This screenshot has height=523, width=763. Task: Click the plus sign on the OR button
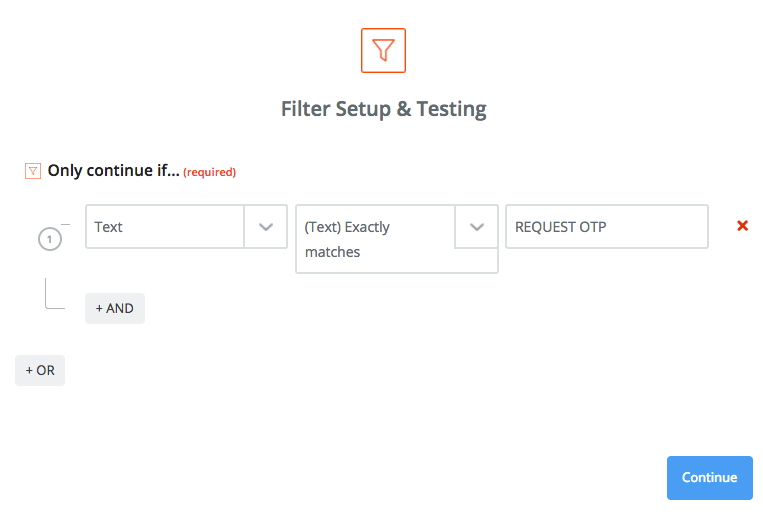click(x=29, y=370)
